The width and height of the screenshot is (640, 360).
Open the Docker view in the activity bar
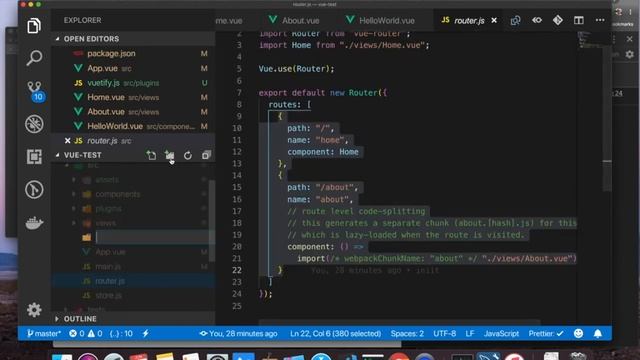(x=34, y=223)
